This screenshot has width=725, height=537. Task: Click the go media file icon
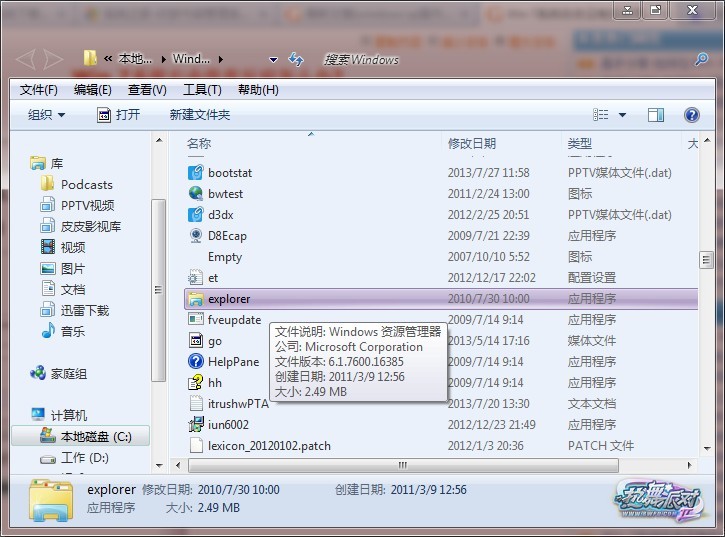point(196,341)
